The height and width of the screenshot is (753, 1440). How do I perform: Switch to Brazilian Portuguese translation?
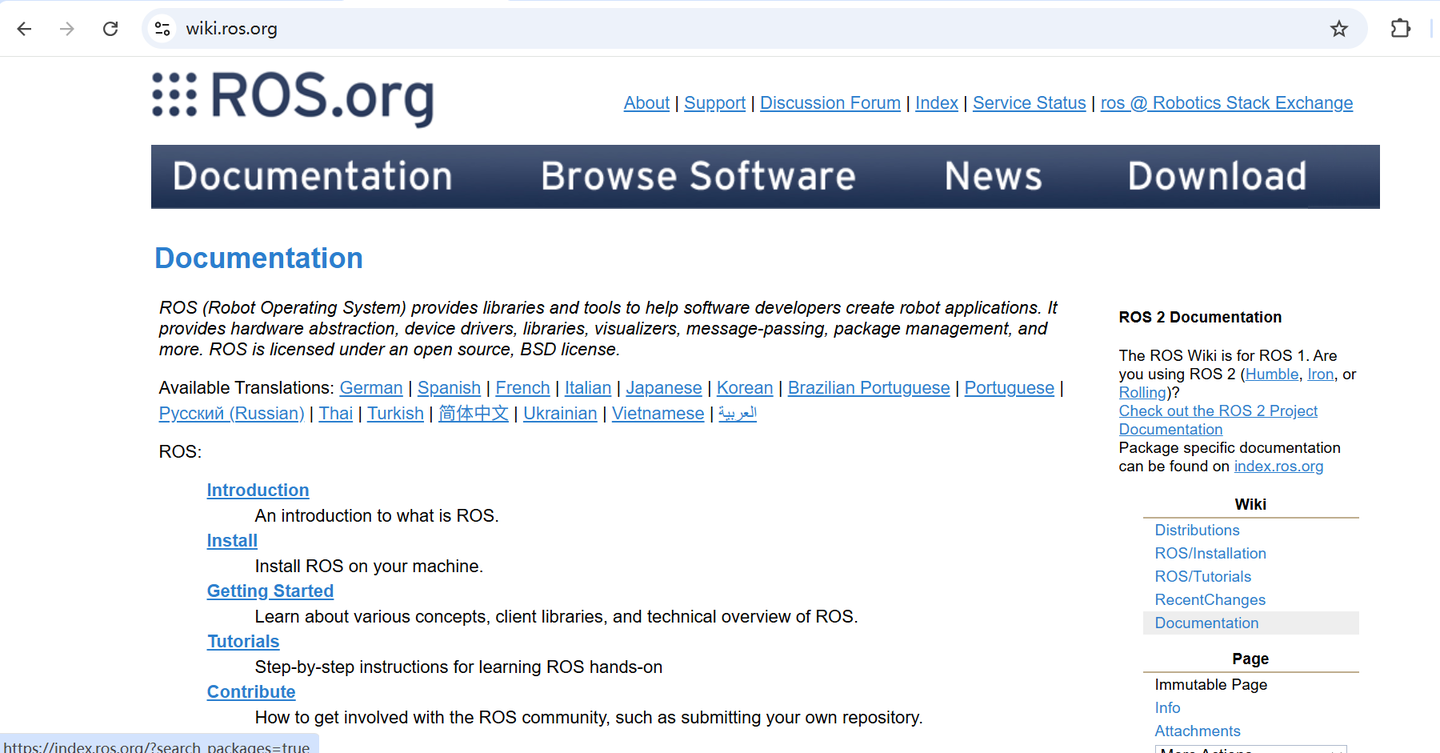pos(869,388)
